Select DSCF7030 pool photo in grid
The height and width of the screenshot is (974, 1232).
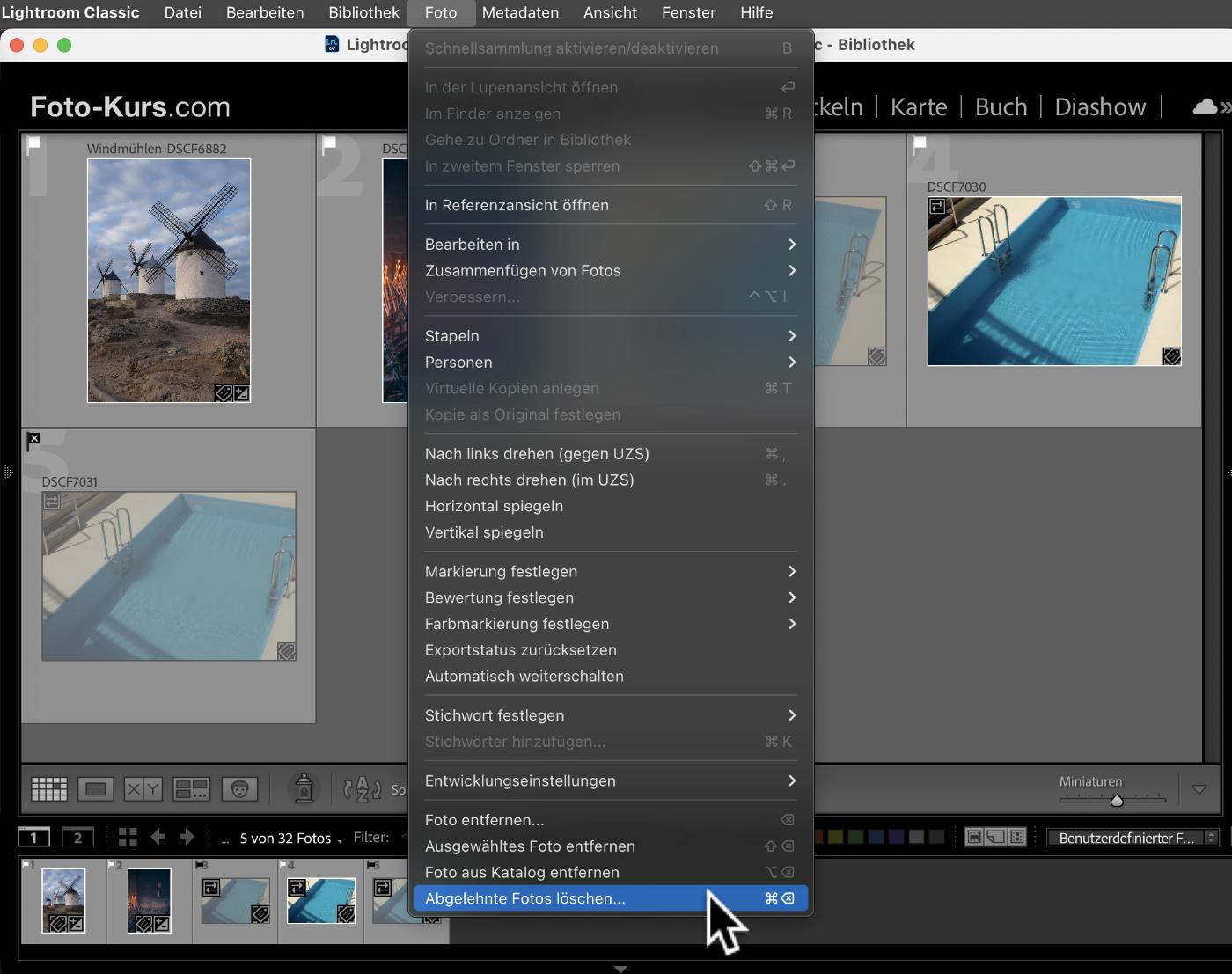point(1054,281)
